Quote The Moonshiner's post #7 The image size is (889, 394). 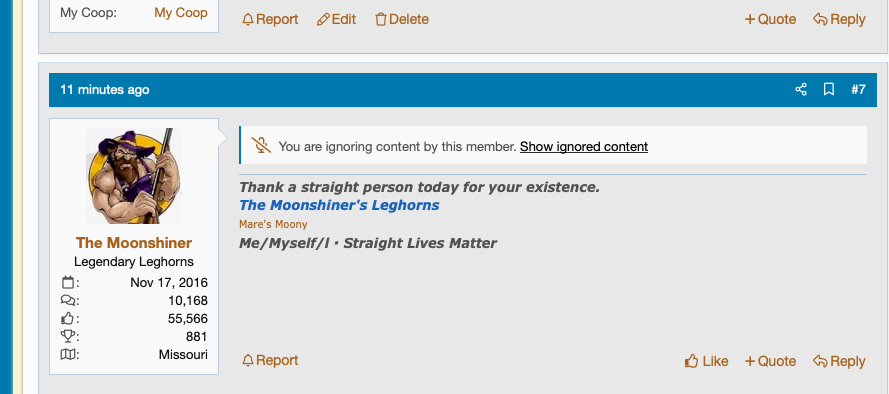coord(770,361)
